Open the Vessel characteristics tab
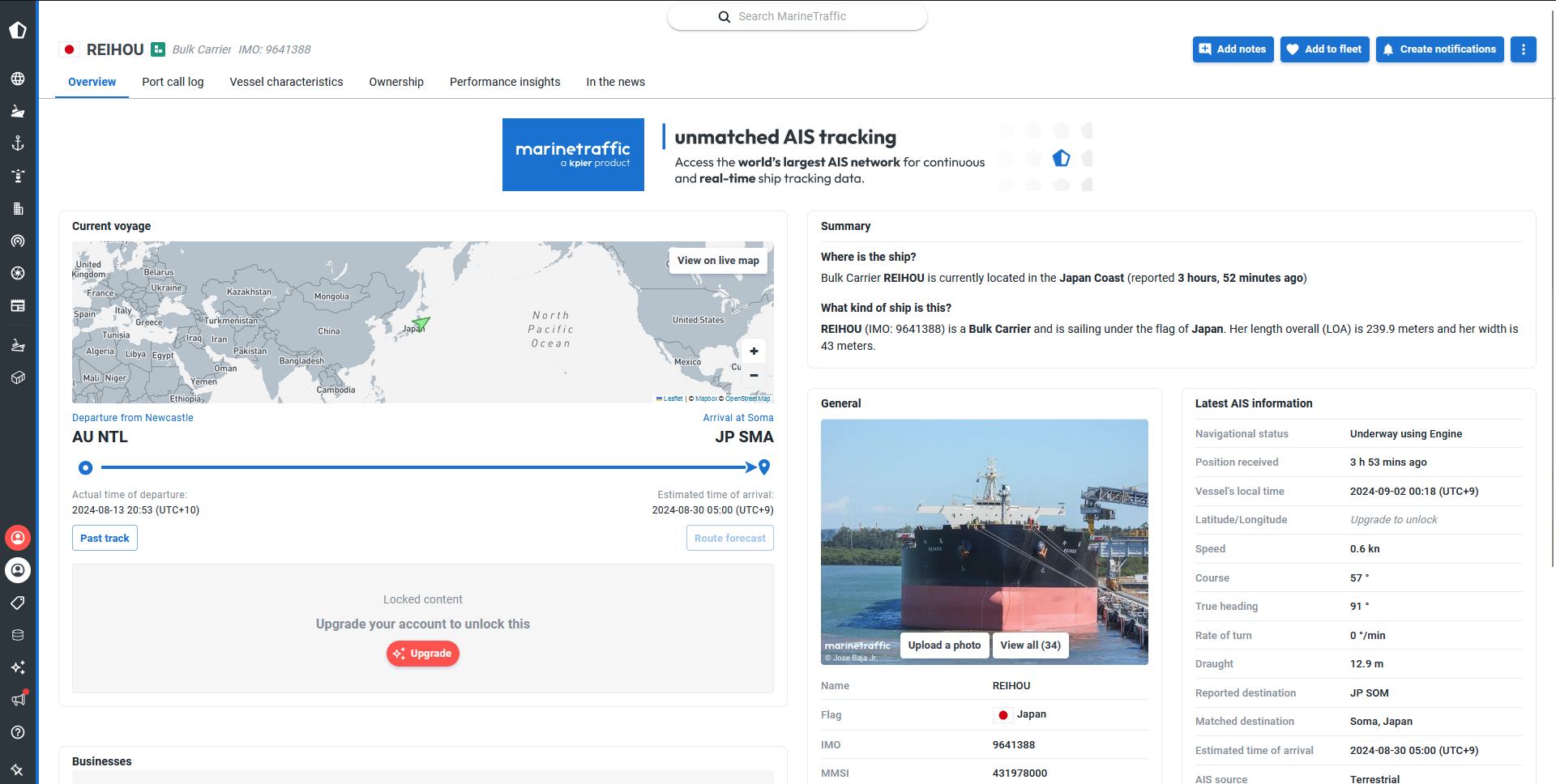1556x784 pixels. coord(286,82)
